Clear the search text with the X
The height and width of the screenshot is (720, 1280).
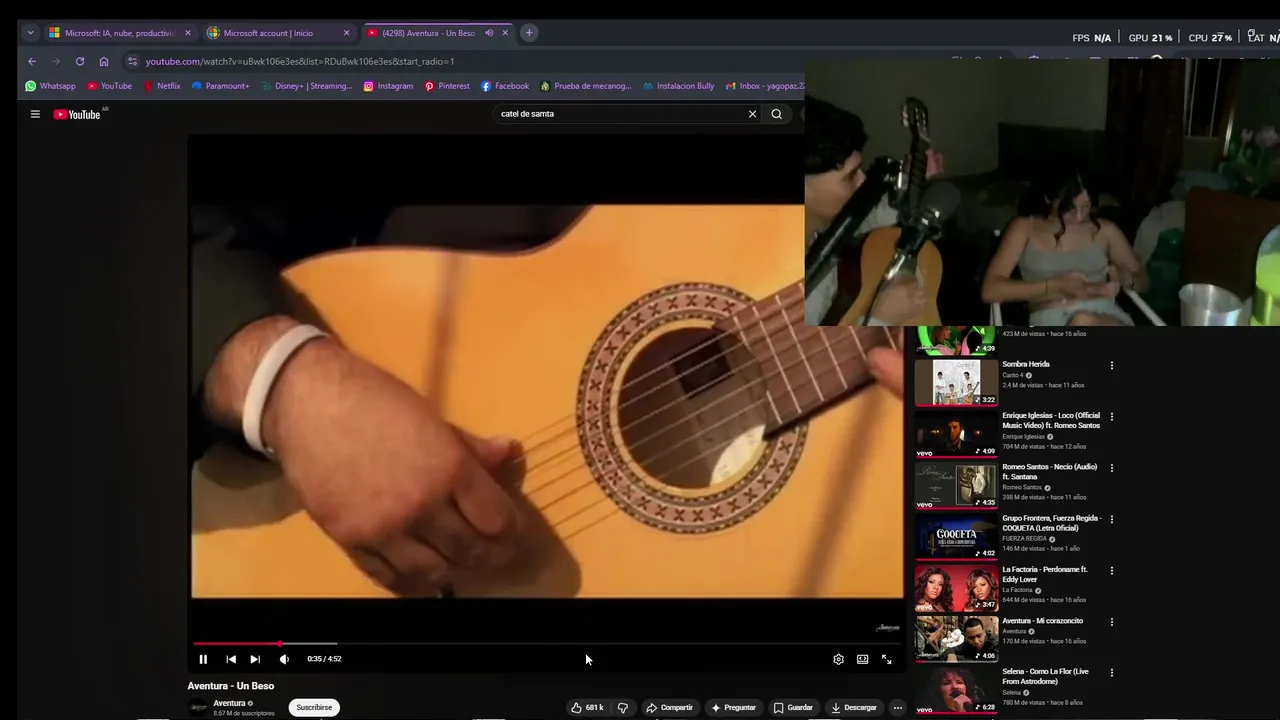pos(752,114)
